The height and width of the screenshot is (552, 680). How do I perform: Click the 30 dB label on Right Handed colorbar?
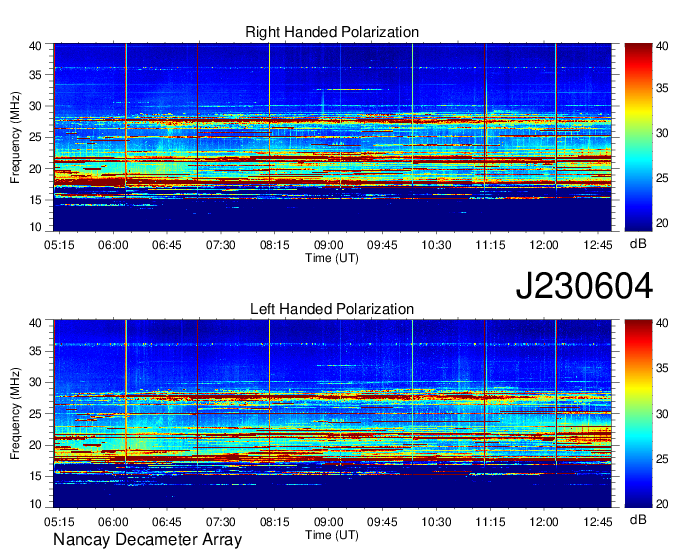662,133
